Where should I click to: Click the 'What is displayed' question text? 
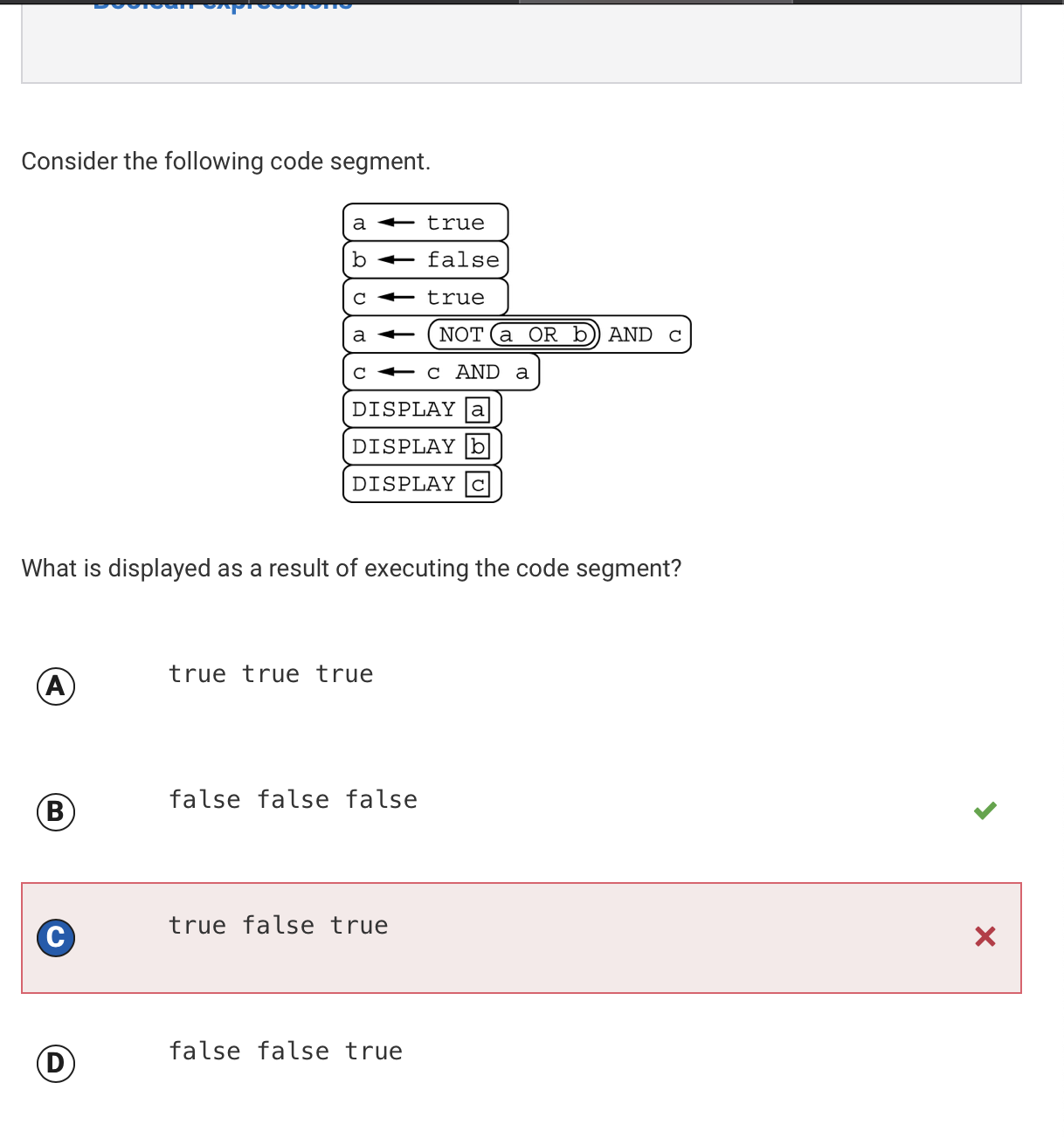point(351,569)
